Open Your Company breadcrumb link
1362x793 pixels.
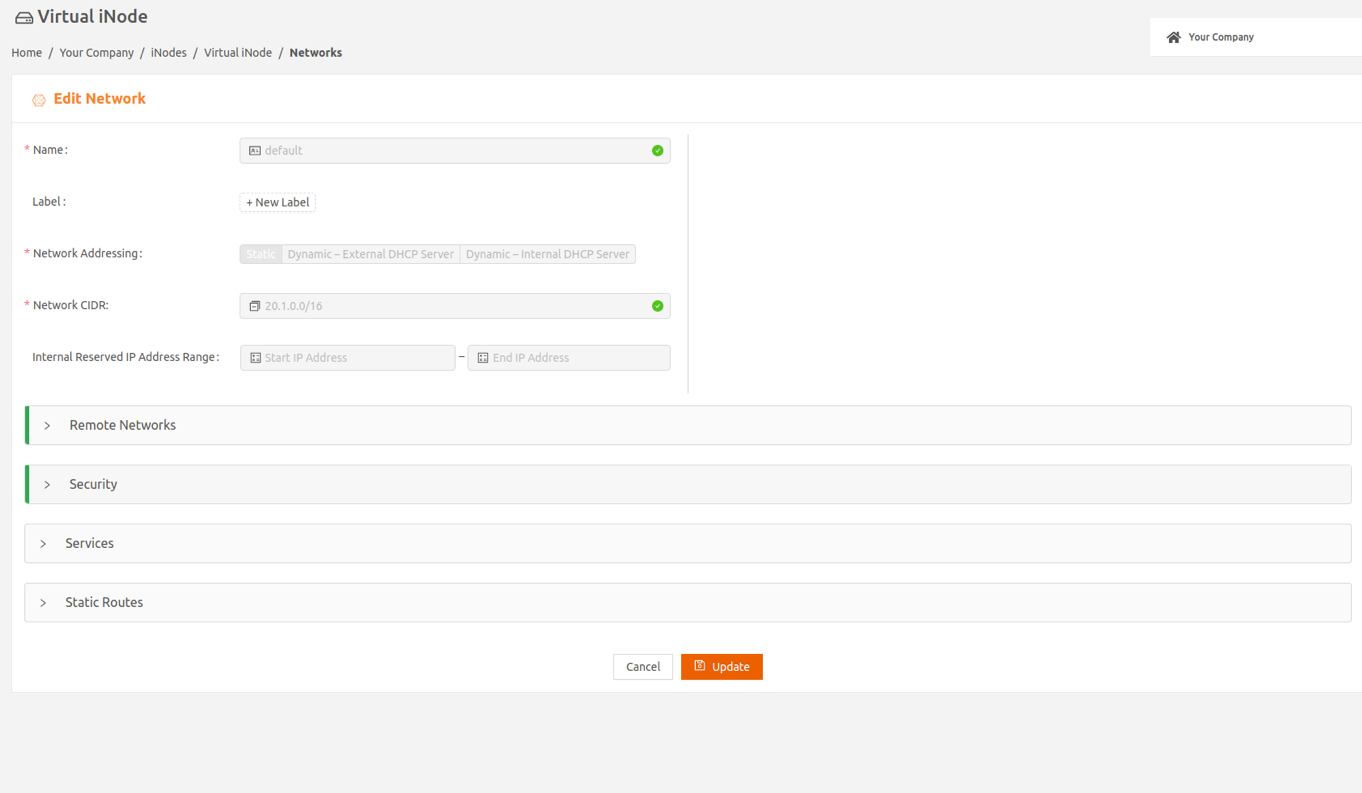tap(96, 53)
